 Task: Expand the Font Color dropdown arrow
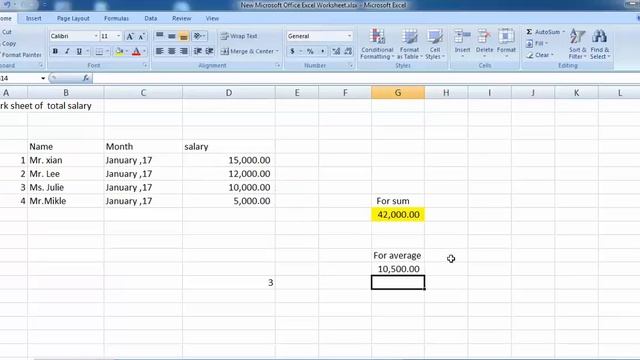144,51
